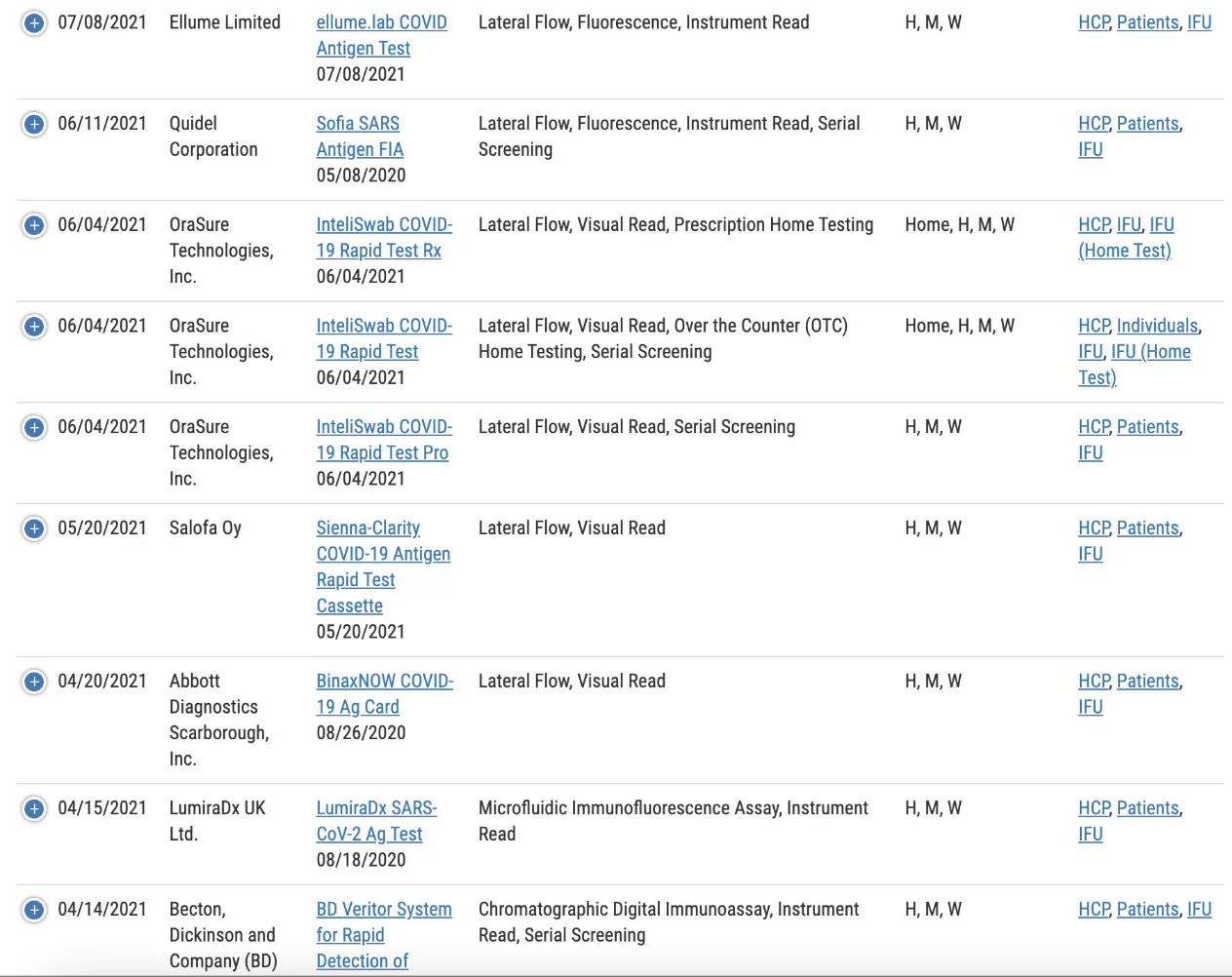The height and width of the screenshot is (977, 1232).
Task: Open HCP link in OraSure OTC row
Action: [1094, 326]
